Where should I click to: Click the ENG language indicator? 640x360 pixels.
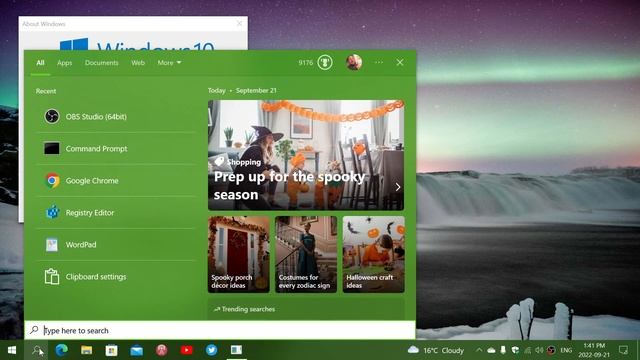(x=566, y=350)
